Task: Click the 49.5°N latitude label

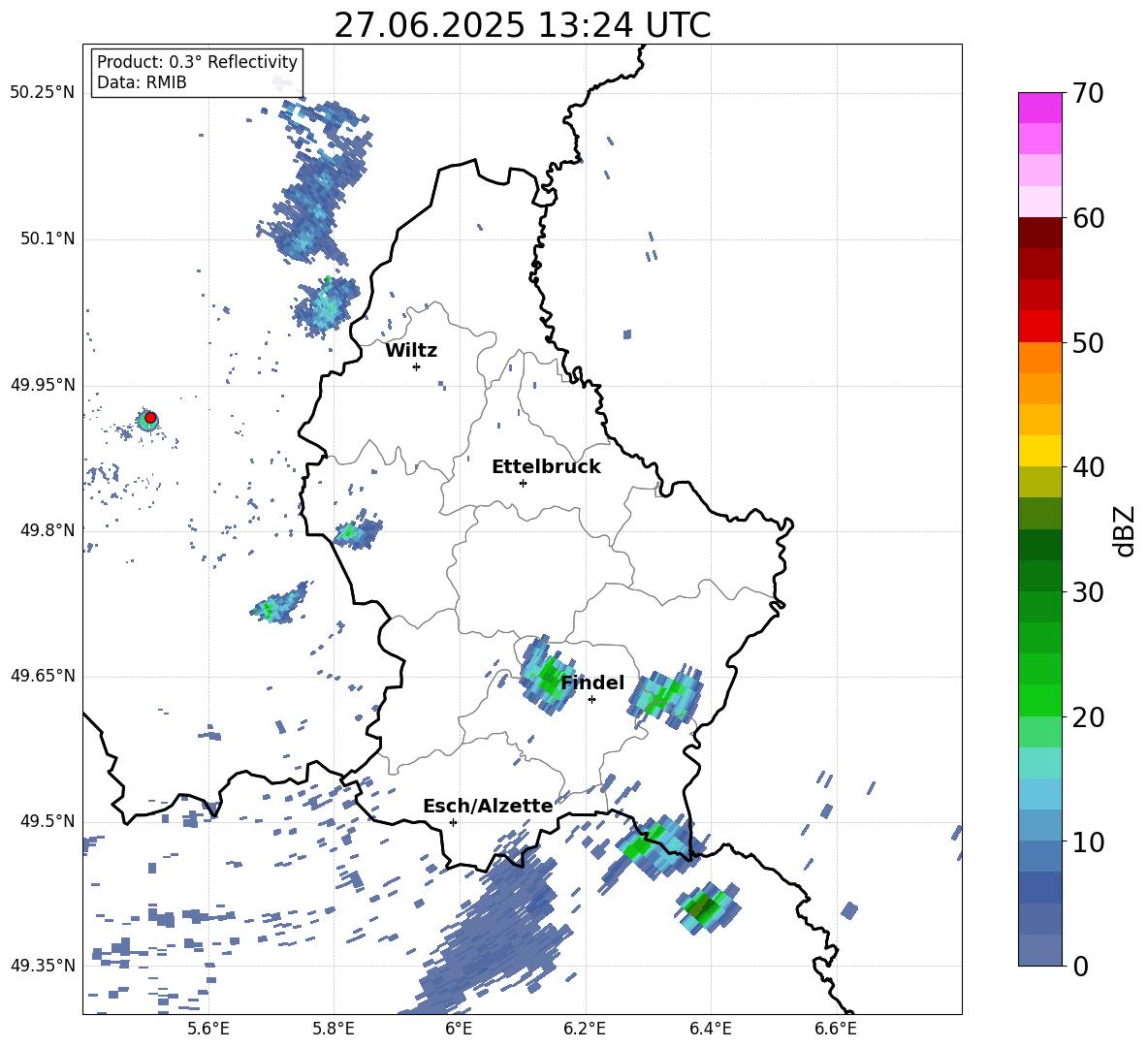Action: tap(48, 821)
